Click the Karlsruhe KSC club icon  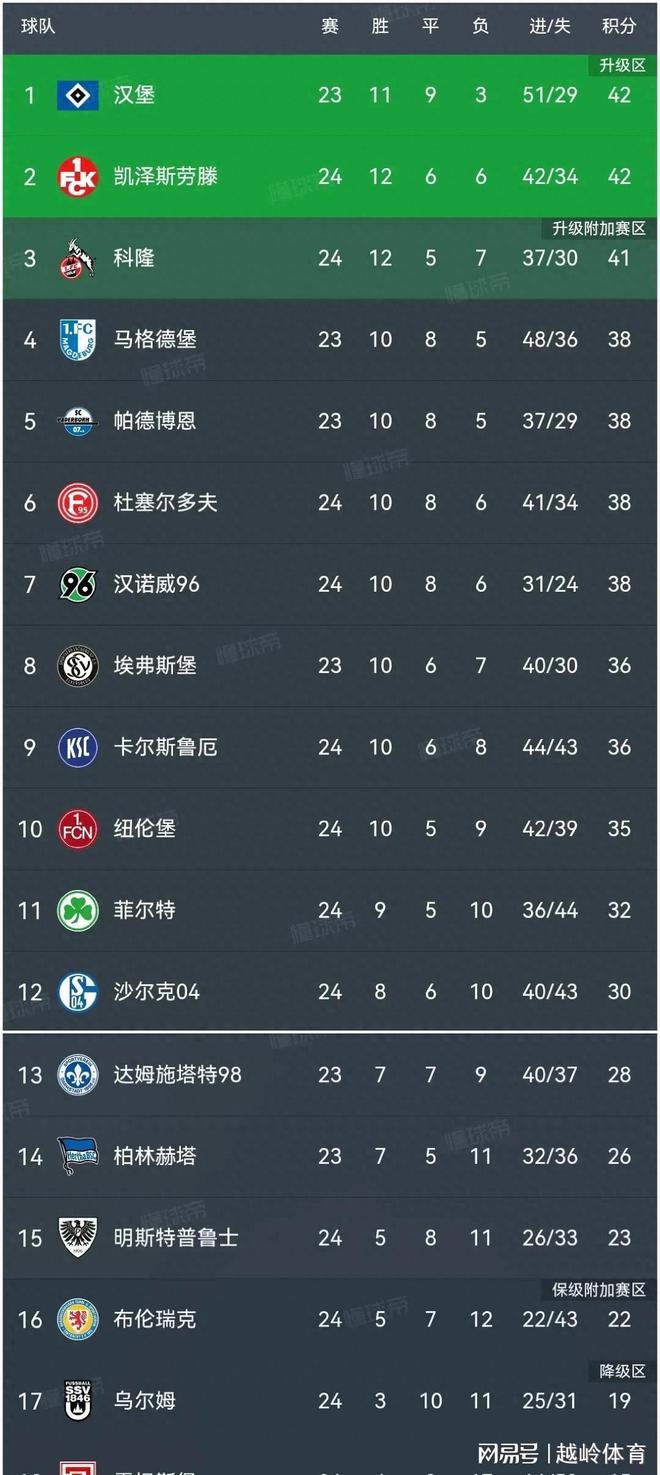pos(77,747)
